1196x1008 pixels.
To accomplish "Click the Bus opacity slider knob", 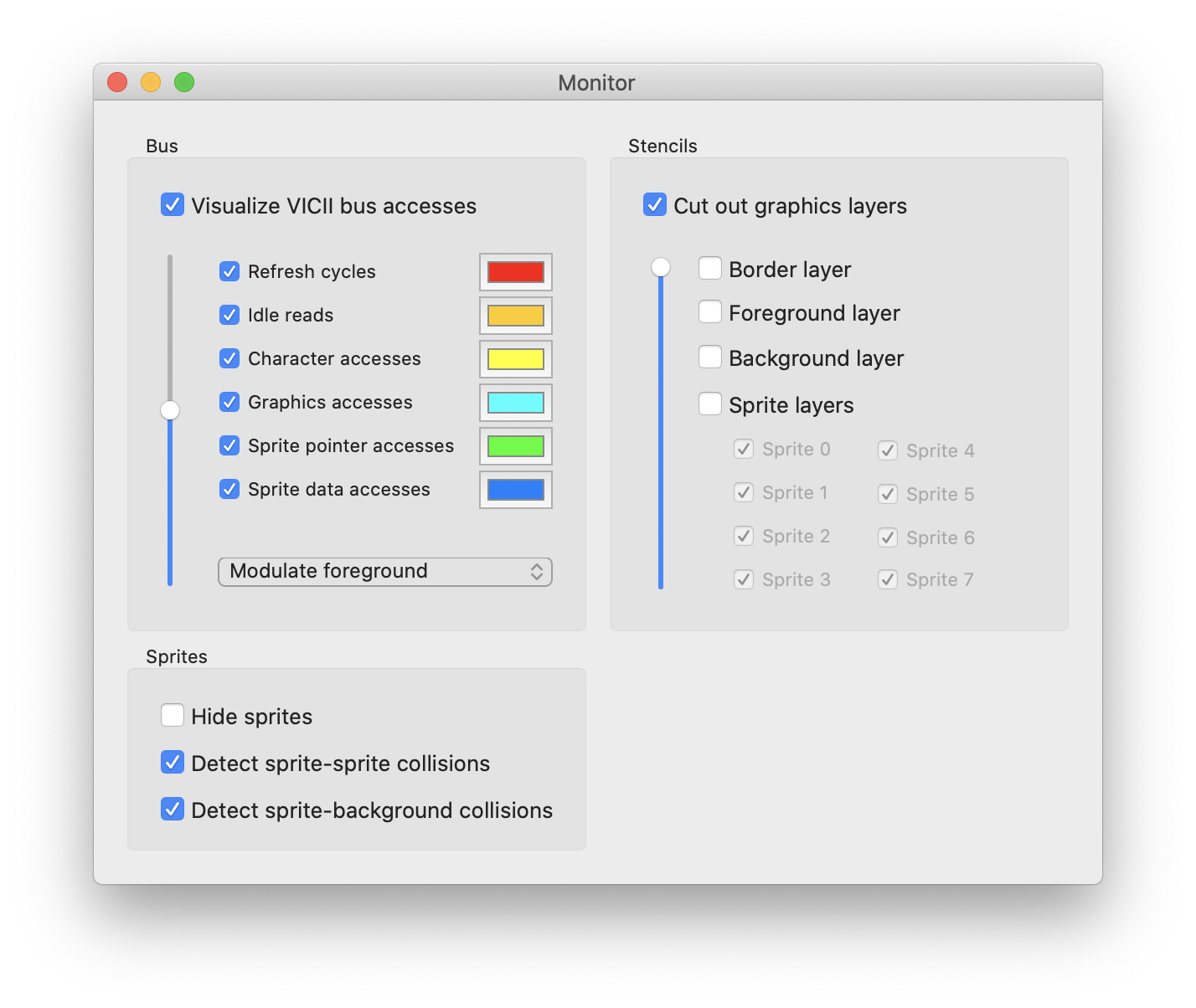I will click(170, 409).
